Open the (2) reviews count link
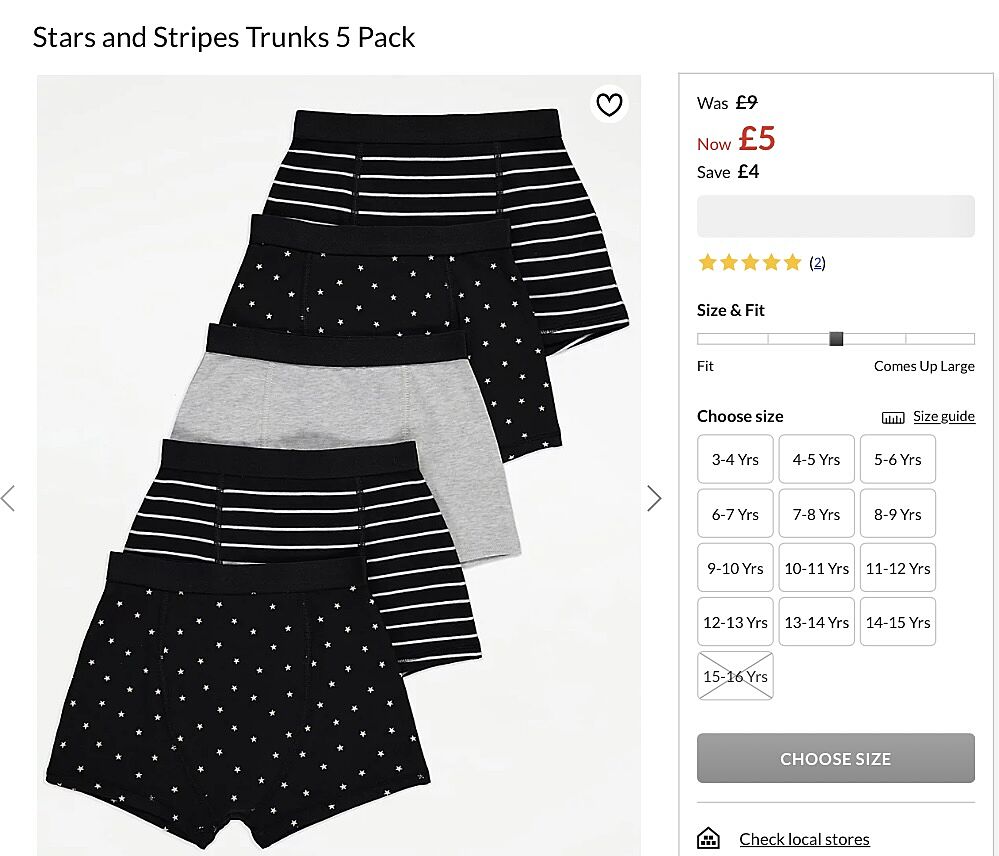999x856 pixels. [817, 263]
